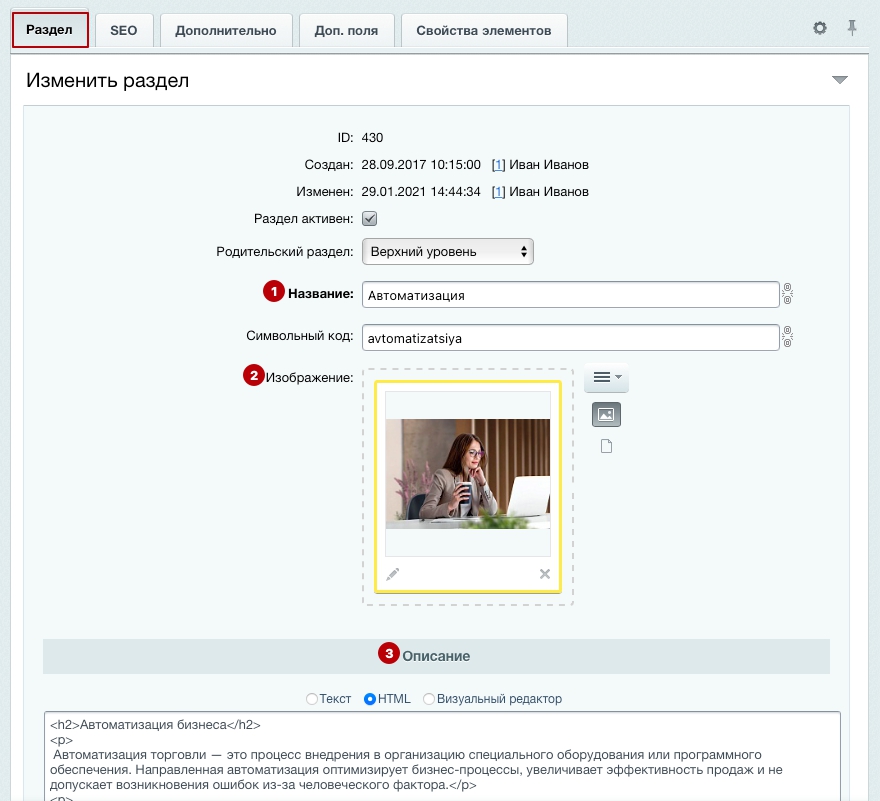Click the ID value 430
Screen dimensions: 880x801
[x=372, y=138]
